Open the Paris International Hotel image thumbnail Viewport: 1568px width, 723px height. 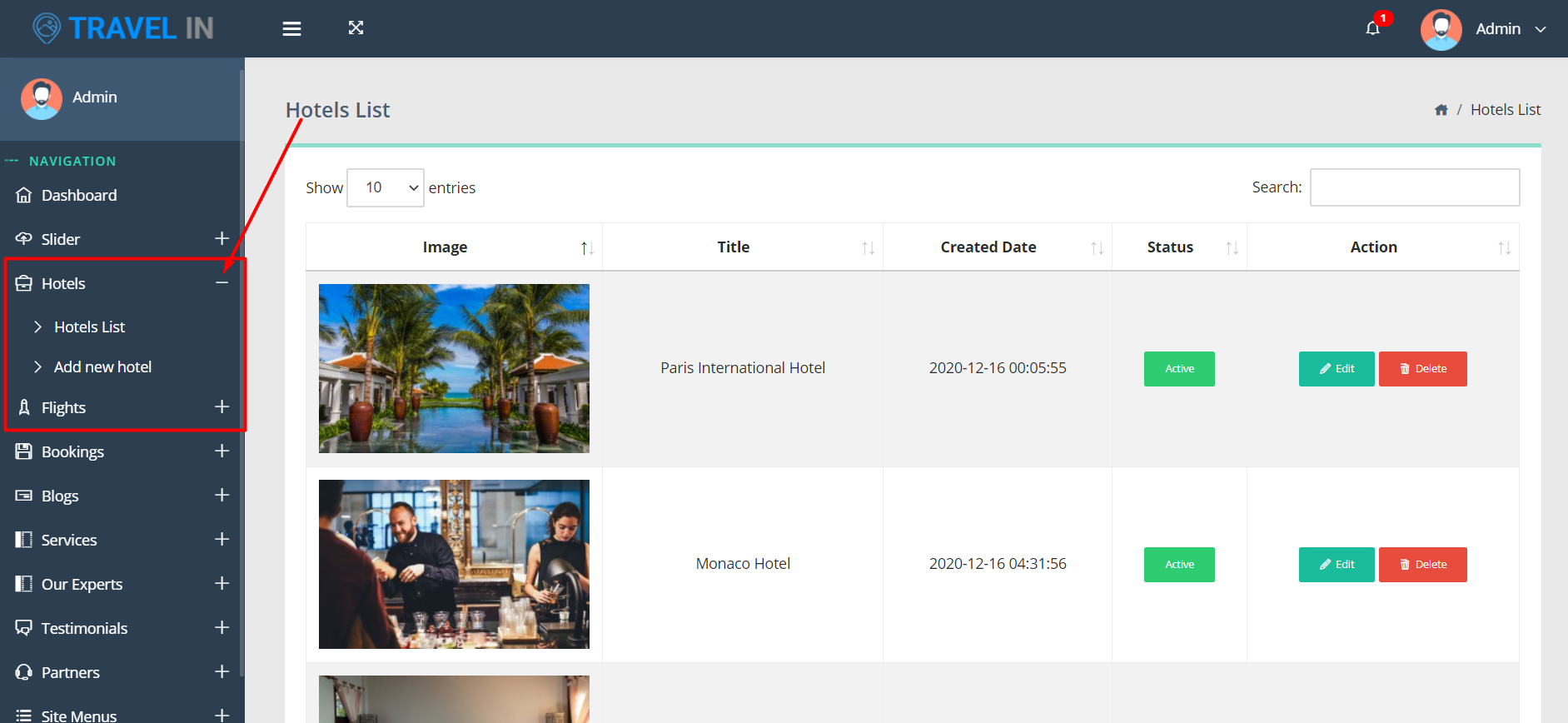(x=454, y=368)
